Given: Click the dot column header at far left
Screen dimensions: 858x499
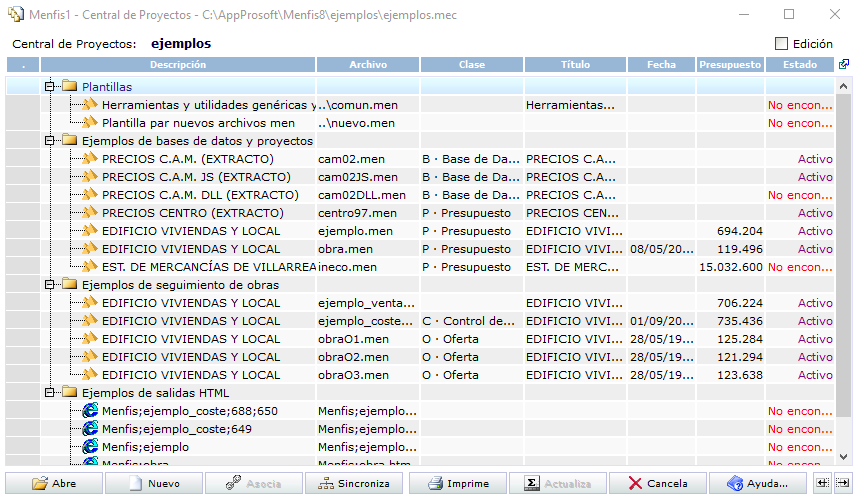Looking at the screenshot, I should (x=23, y=65).
